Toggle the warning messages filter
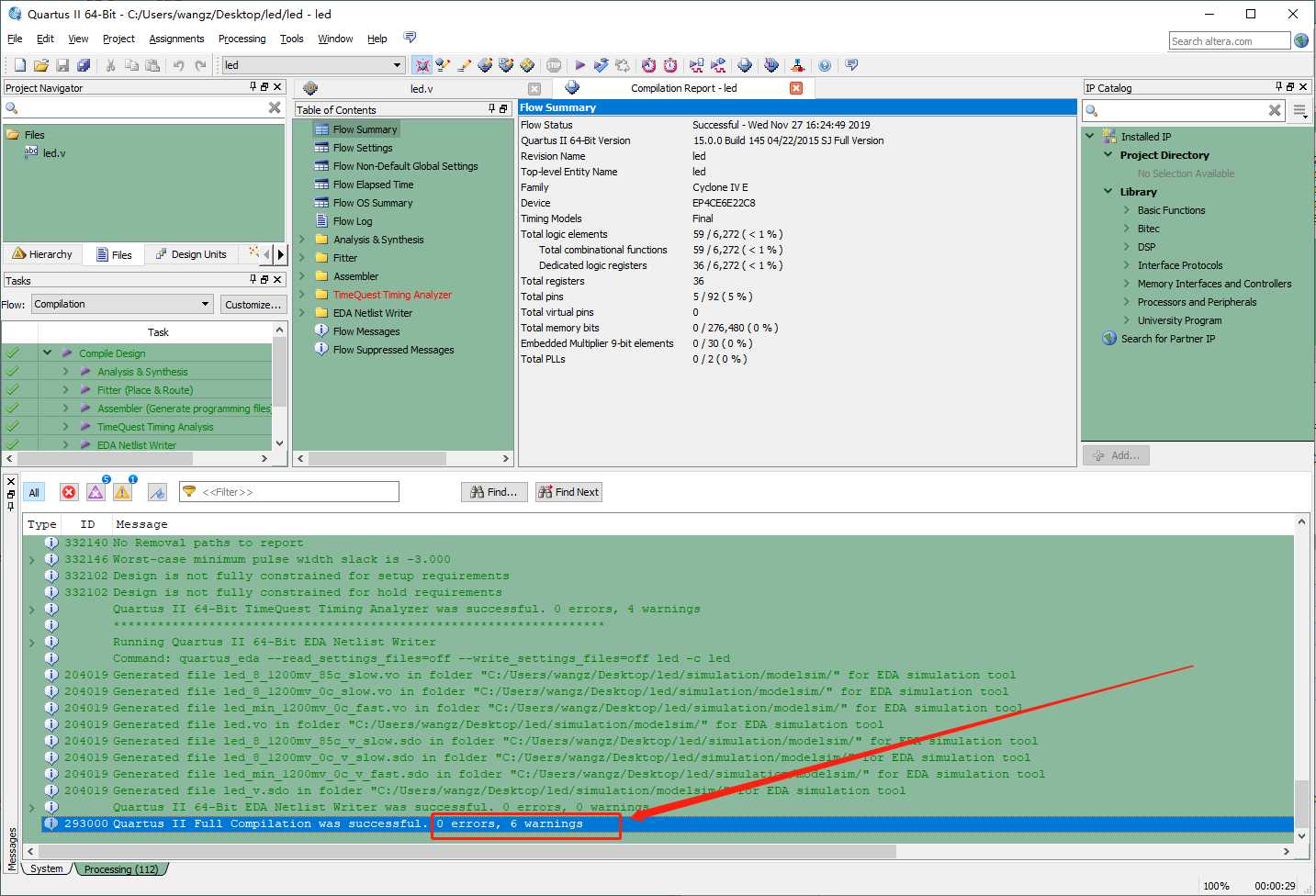The height and width of the screenshot is (896, 1316). tap(123, 491)
